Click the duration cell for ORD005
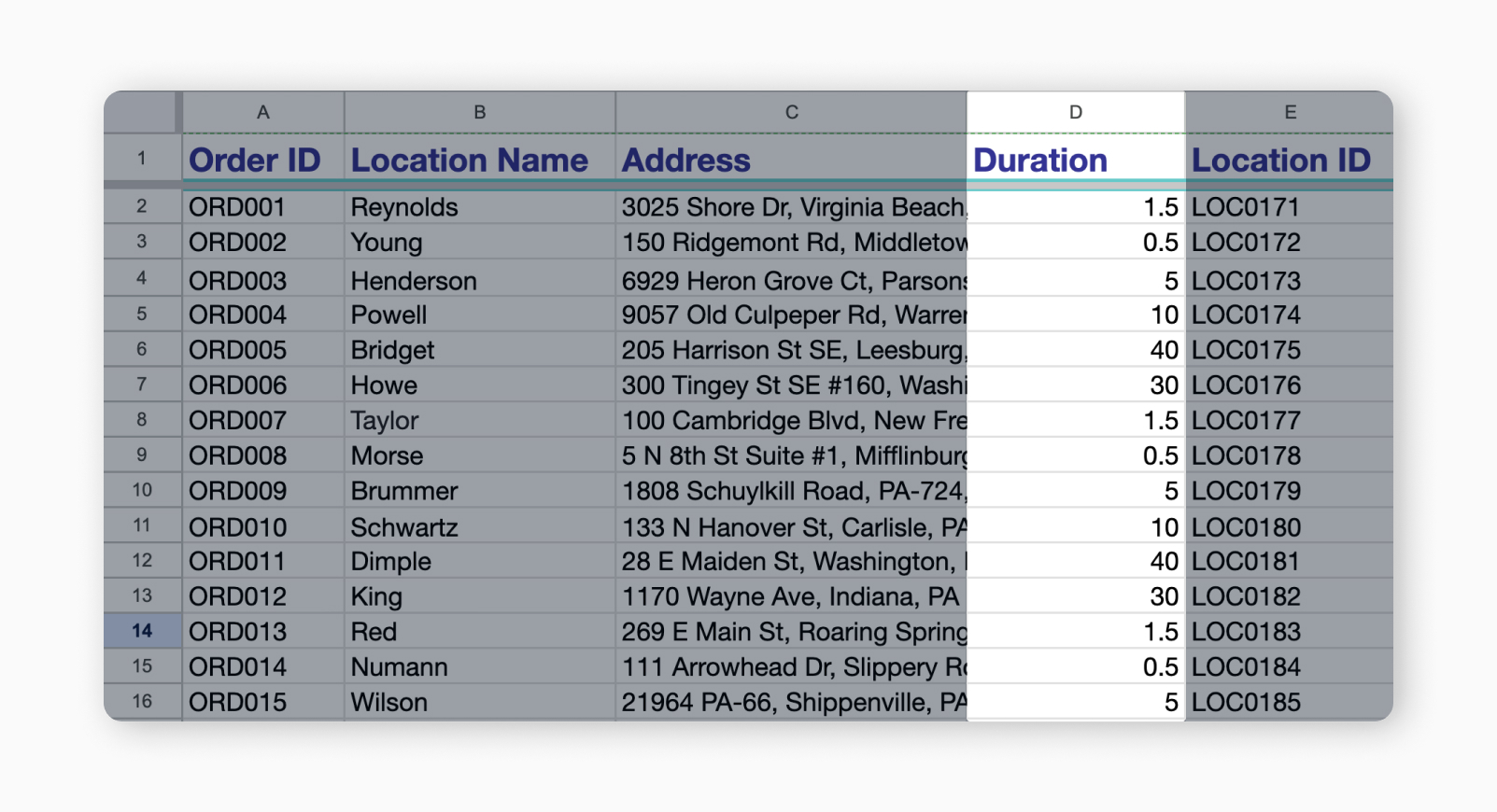Image resolution: width=1497 pixels, height=812 pixels. [x=1075, y=350]
